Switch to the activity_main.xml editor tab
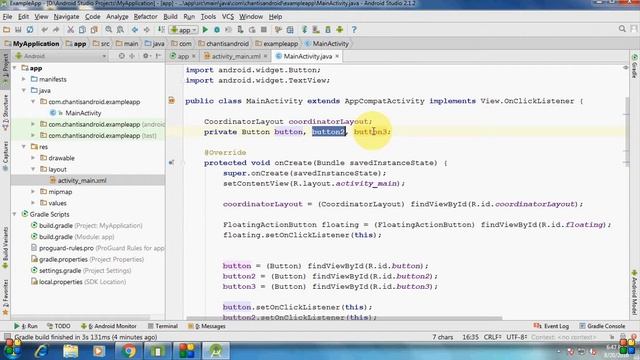Image resolution: width=640 pixels, height=360 pixels. tap(236, 56)
